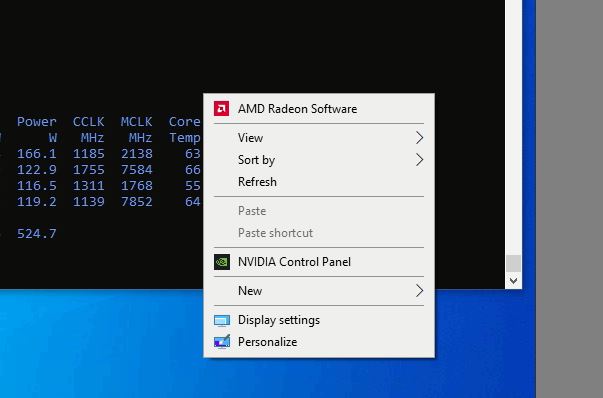Click the Display settings monitor icon
Viewport: 603px width, 398px height.
click(222, 320)
